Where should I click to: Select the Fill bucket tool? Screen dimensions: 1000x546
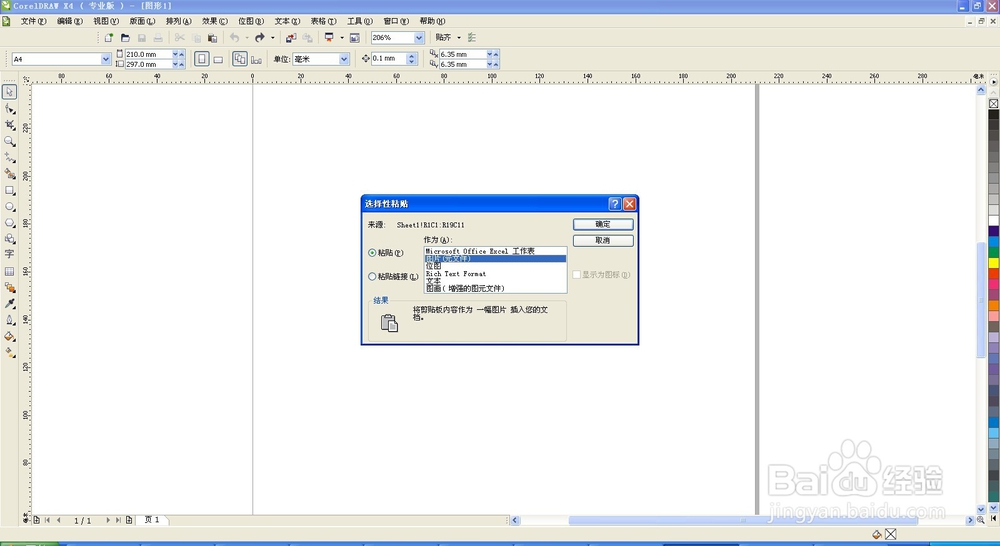pyautogui.click(x=10, y=336)
